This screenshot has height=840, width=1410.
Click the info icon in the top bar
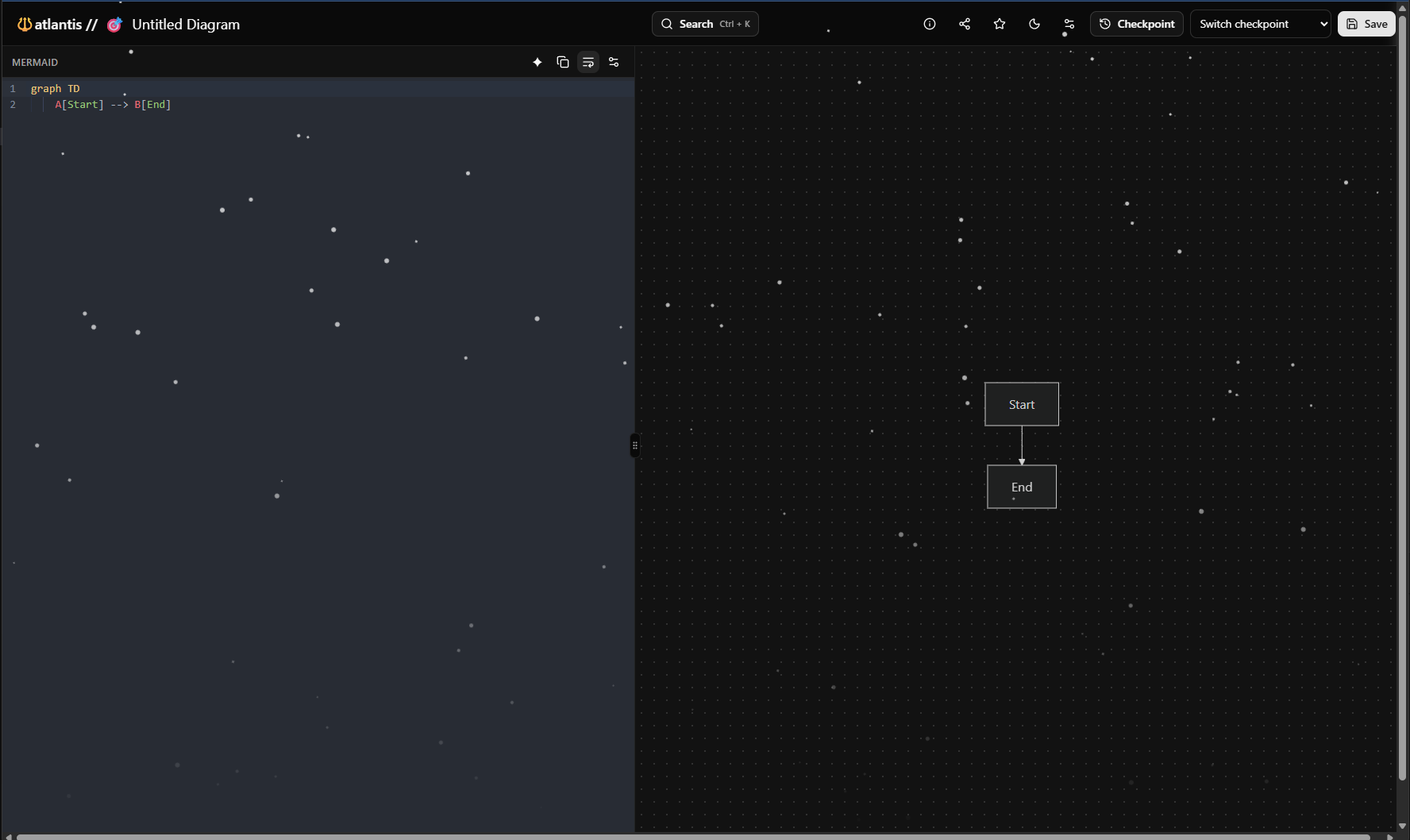[930, 24]
